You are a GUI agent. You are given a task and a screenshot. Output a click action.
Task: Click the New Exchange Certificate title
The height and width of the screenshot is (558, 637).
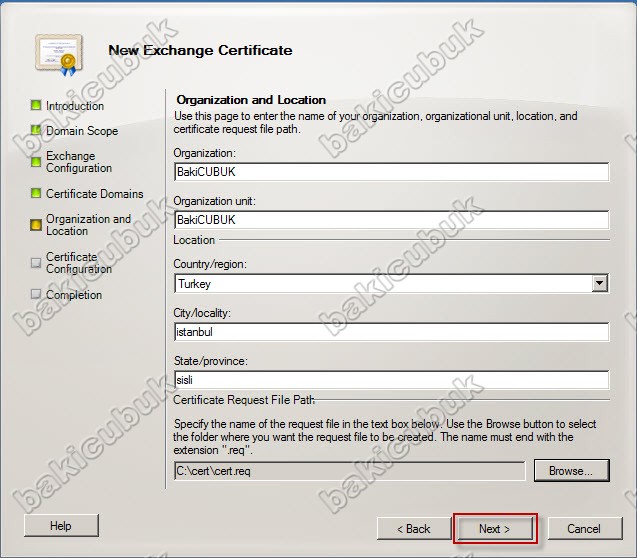[x=200, y=50]
